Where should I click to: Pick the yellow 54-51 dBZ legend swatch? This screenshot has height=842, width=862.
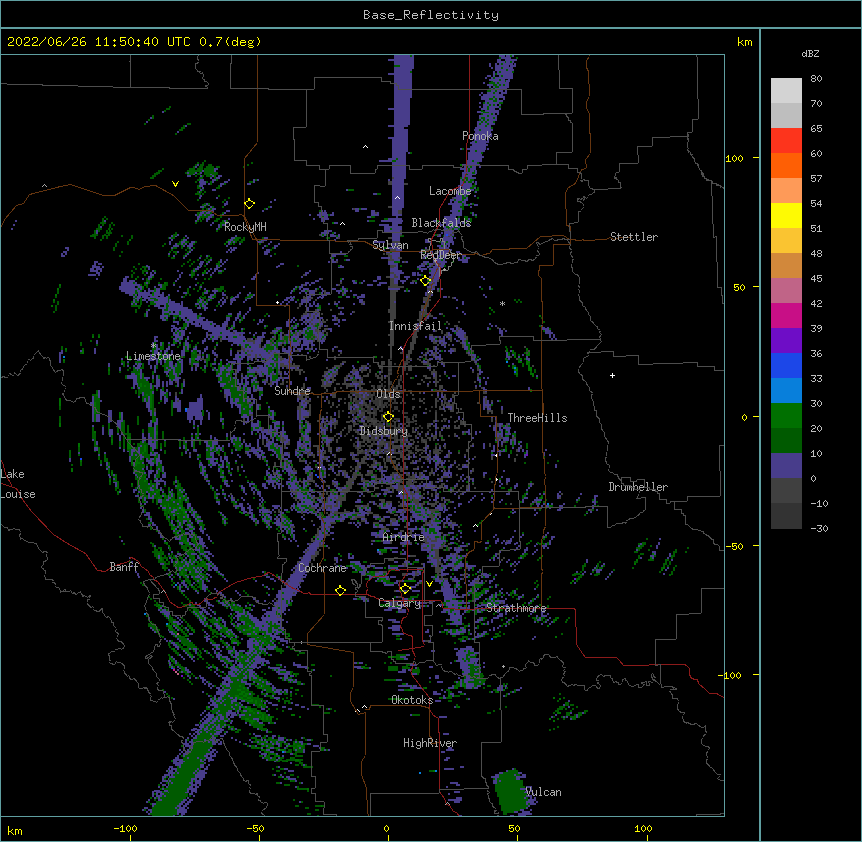pyautogui.click(x=786, y=215)
